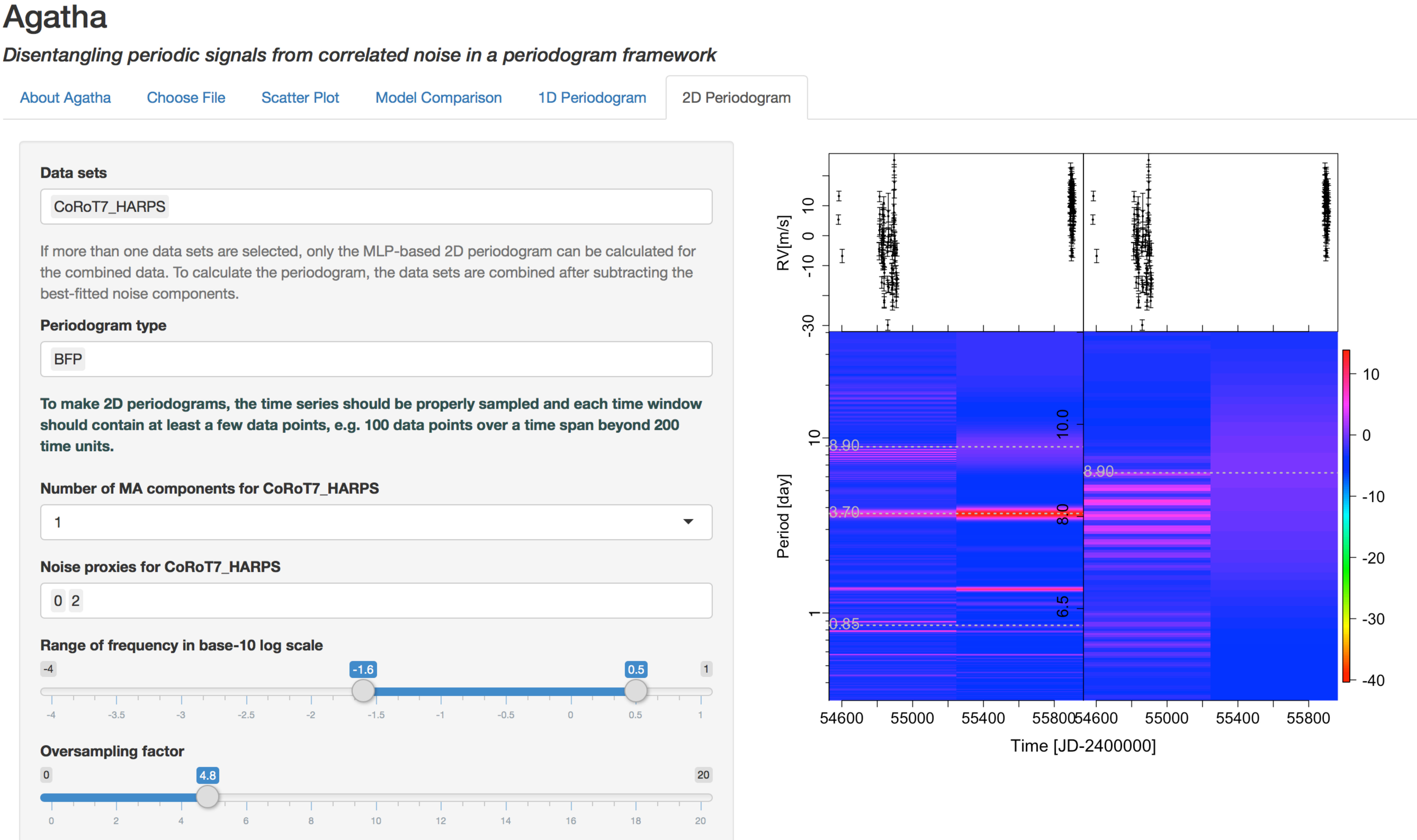Open the Scatter Plot tab
Image resolution: width=1417 pixels, height=840 pixels.
(300, 97)
